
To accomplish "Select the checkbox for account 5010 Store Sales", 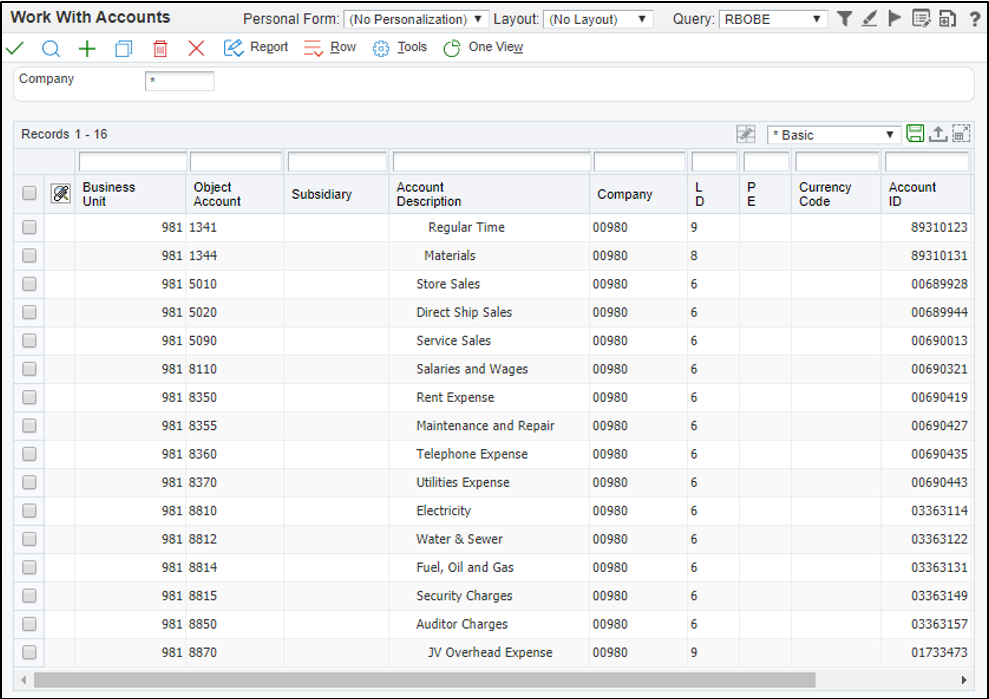I will [29, 284].
